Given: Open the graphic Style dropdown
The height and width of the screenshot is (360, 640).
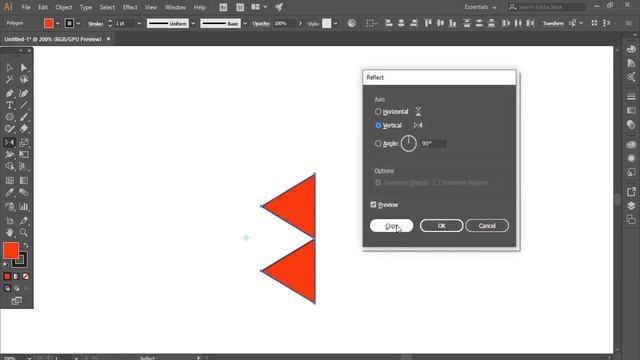Looking at the screenshot, I should click(336, 23).
